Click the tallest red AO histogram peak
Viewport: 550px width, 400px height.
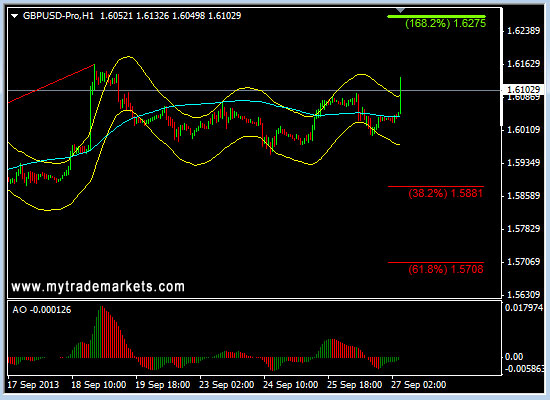[x=102, y=332]
